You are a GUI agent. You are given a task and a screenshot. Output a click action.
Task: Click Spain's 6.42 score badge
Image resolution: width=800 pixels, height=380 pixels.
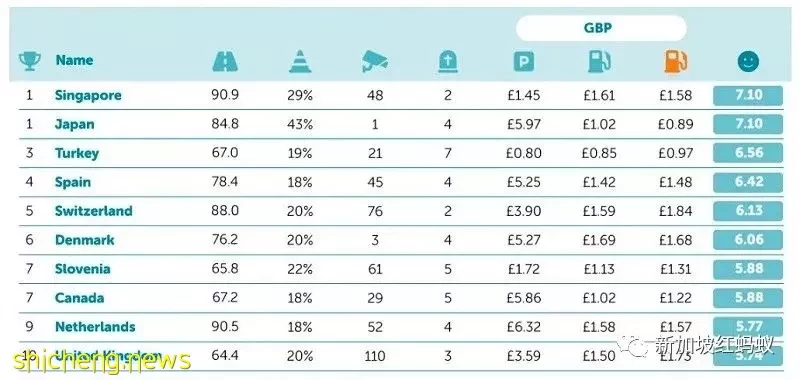748,183
